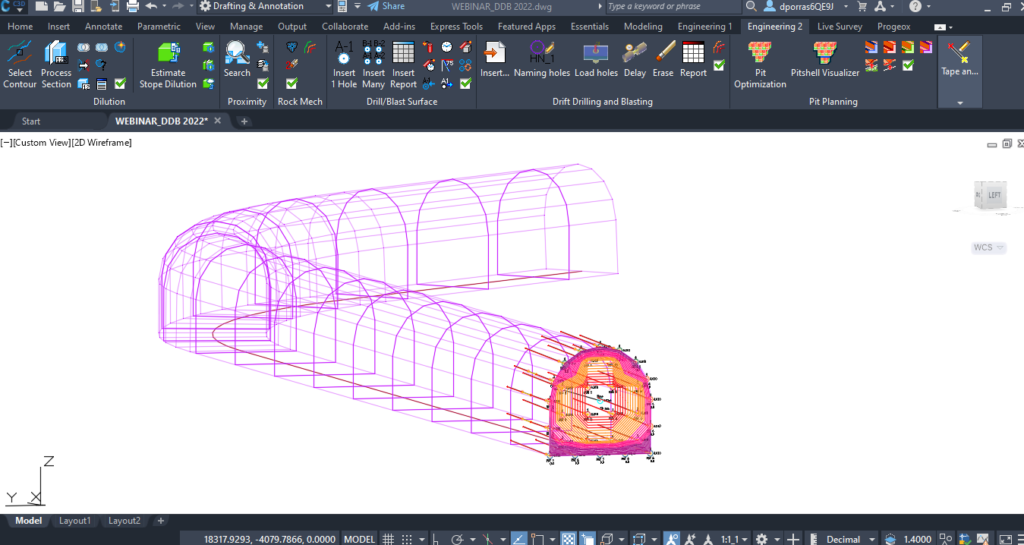Screen dimensions: 1024x545
Task: Click the Custom View viewport label
Action: [x=41, y=142]
